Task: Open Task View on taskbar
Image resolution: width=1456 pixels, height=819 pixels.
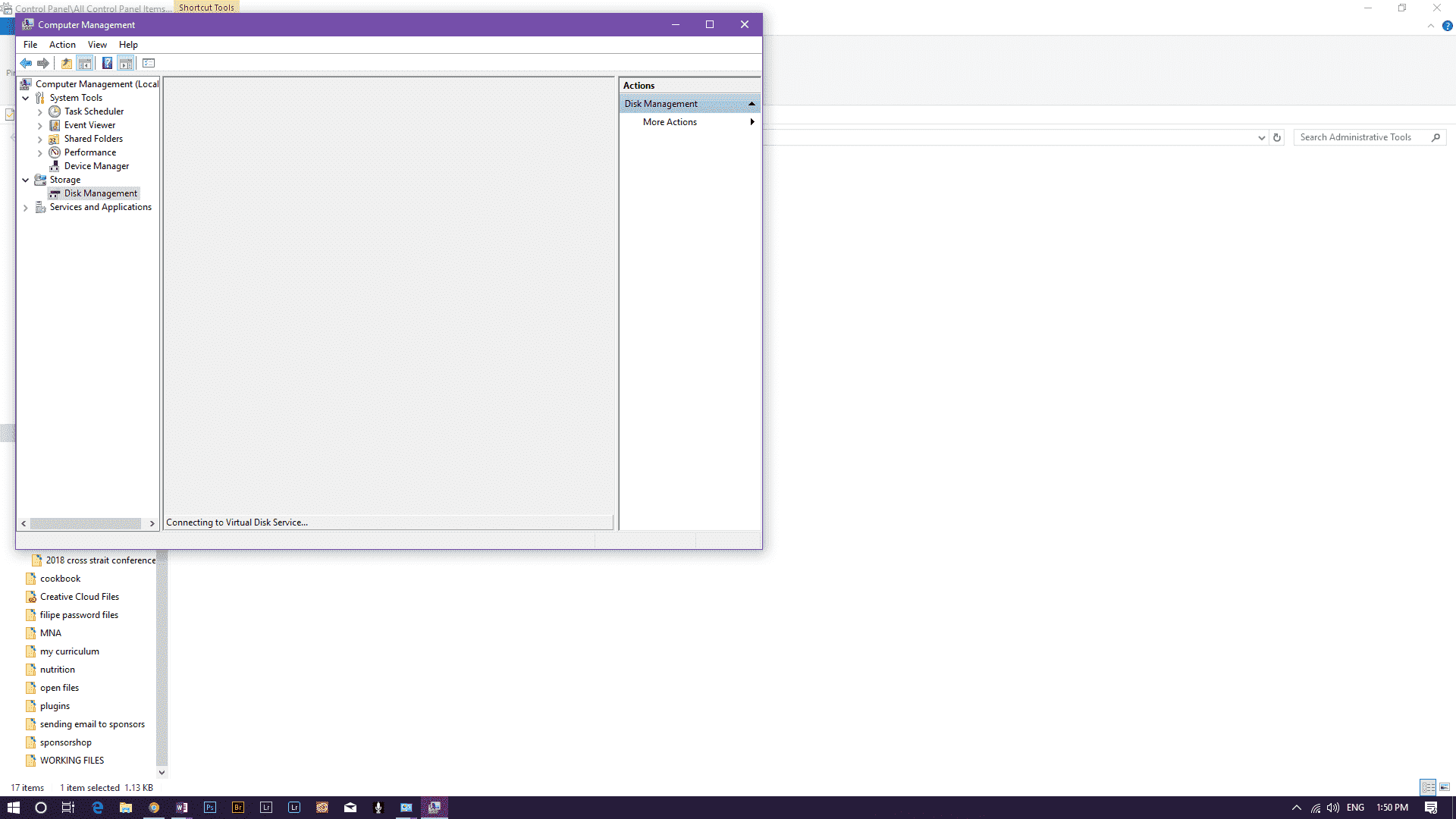Action: point(68,808)
